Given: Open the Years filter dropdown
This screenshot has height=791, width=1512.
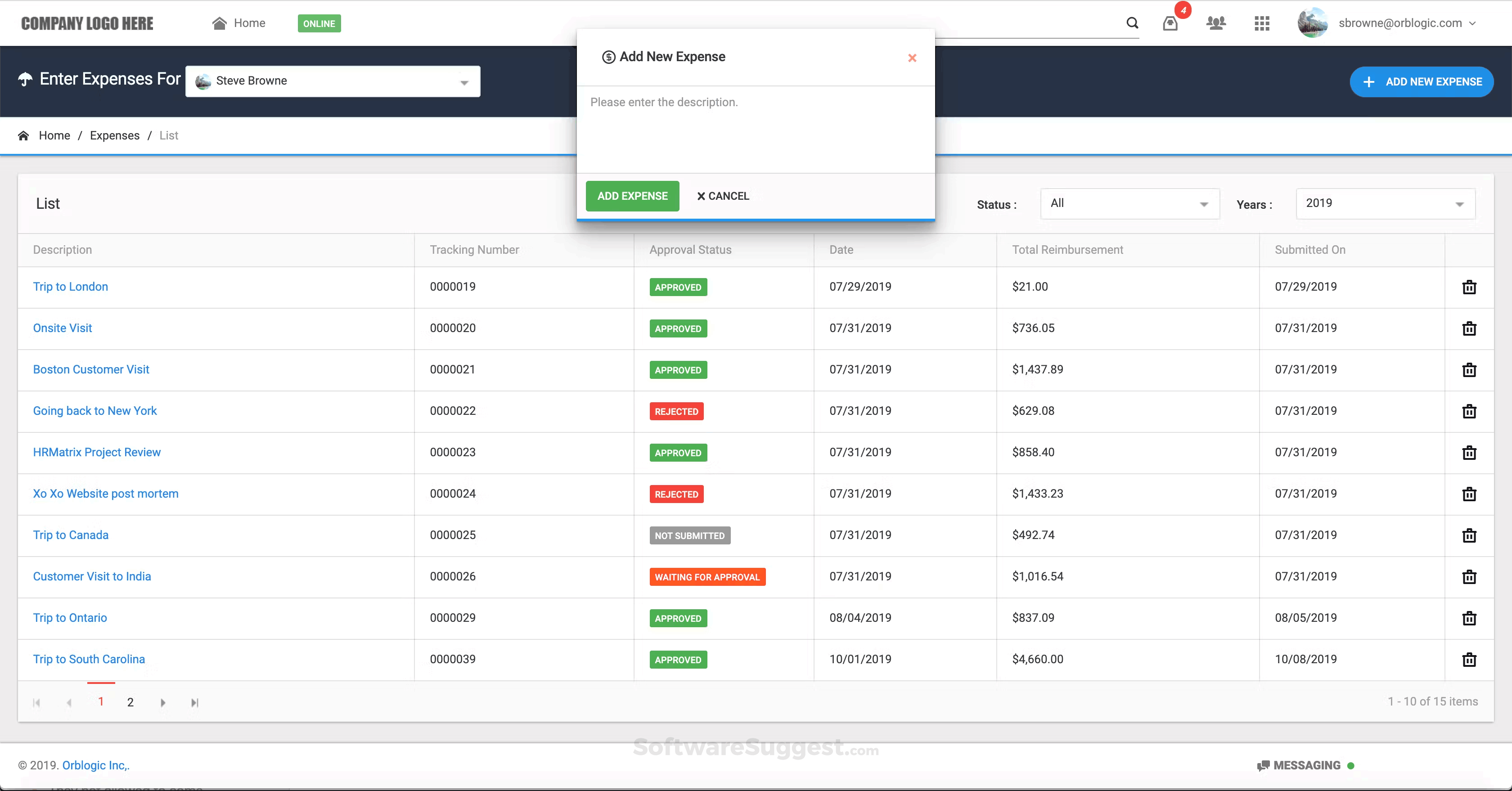Looking at the screenshot, I should [x=1385, y=204].
